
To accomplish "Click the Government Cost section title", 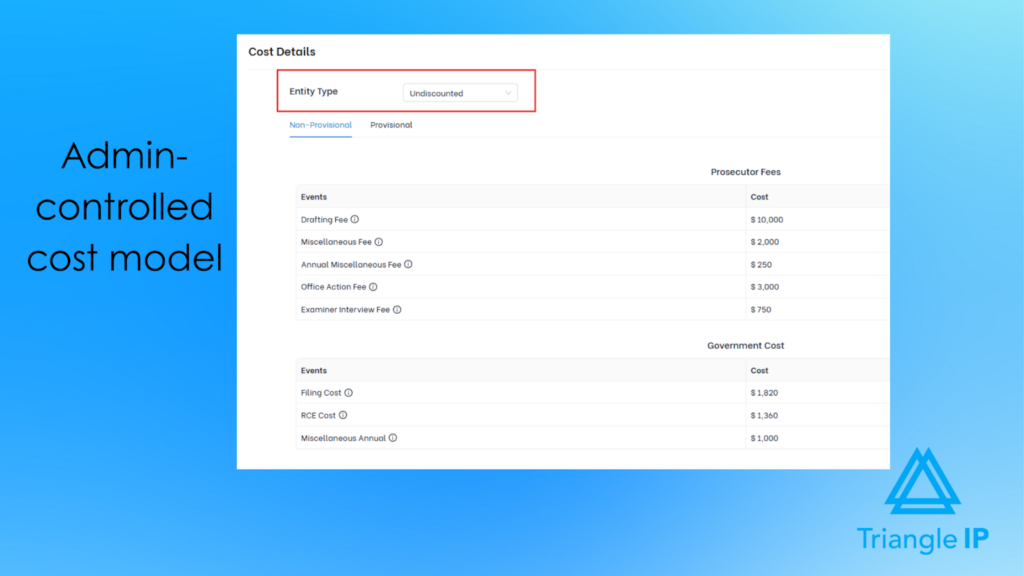I will tap(747, 345).
